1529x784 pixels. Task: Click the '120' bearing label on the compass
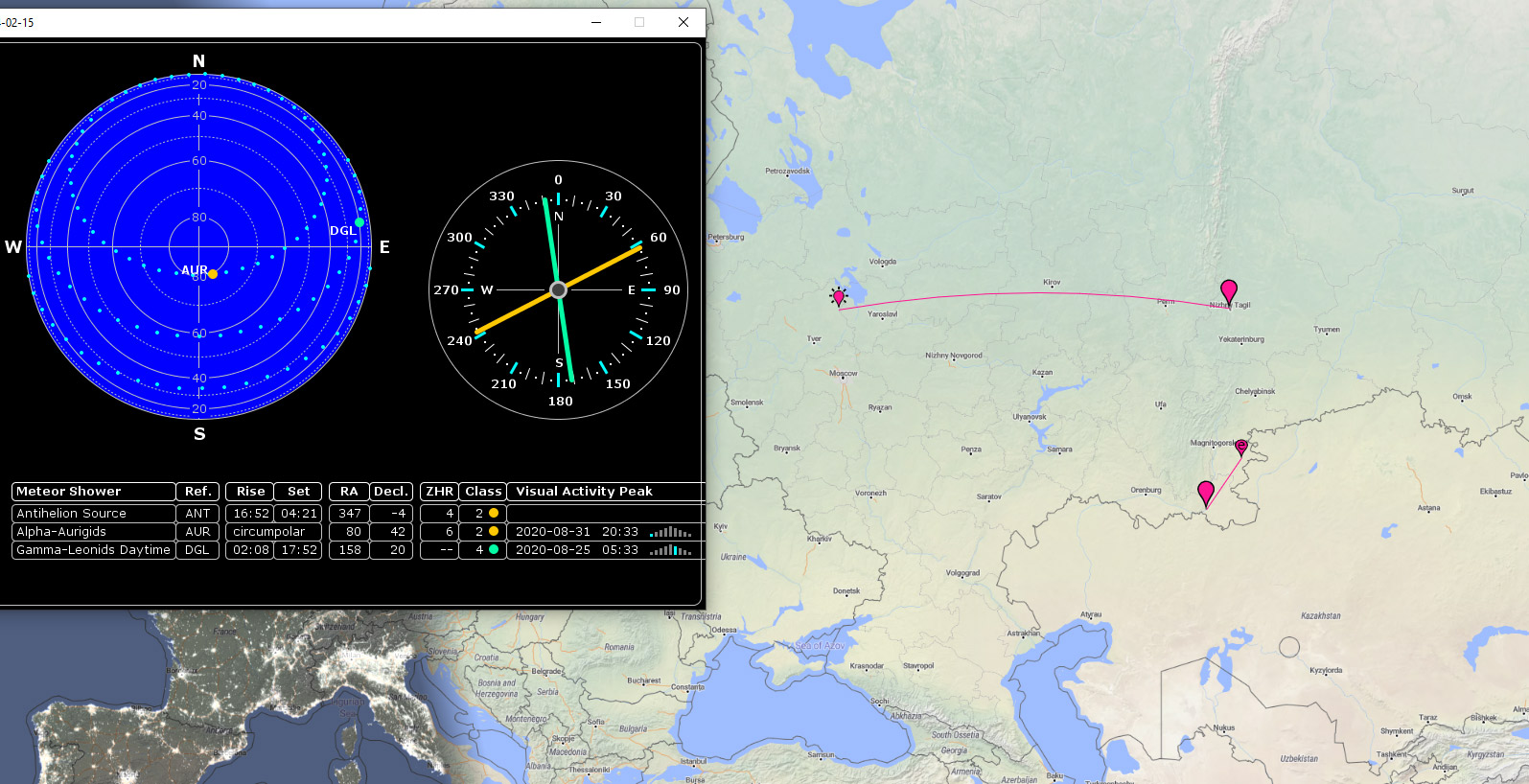[x=659, y=341]
